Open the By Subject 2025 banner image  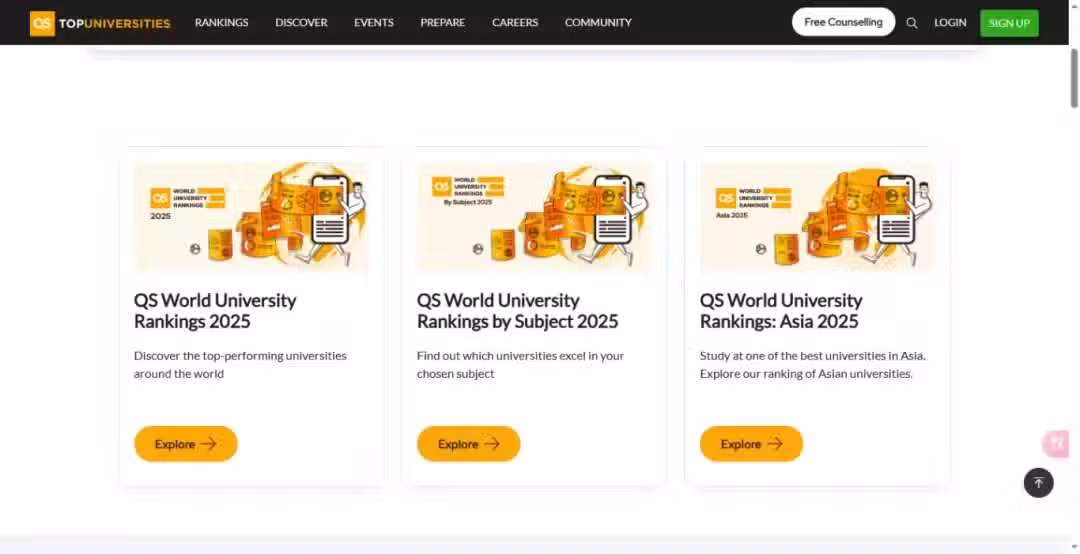(x=534, y=216)
